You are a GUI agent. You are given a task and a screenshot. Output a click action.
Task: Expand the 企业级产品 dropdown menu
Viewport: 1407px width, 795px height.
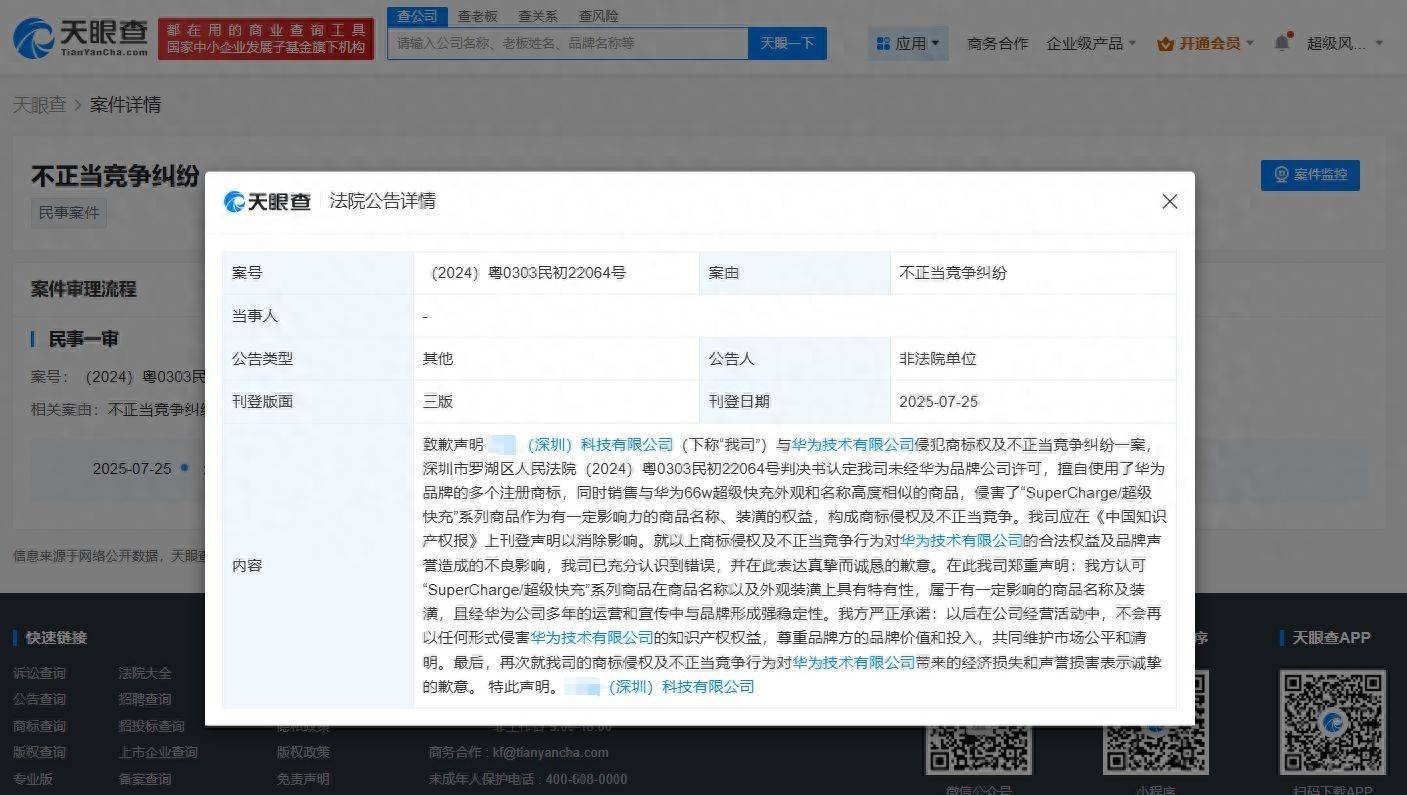[1091, 43]
